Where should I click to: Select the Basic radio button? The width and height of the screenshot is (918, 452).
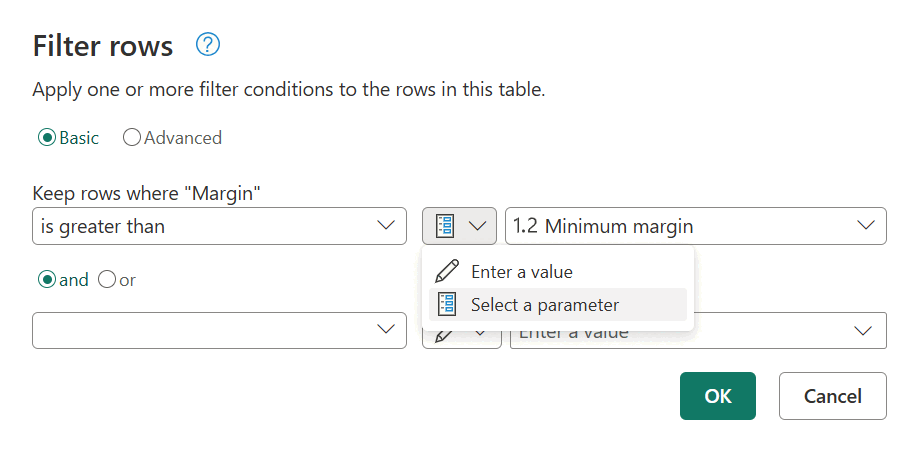[x=46, y=138]
